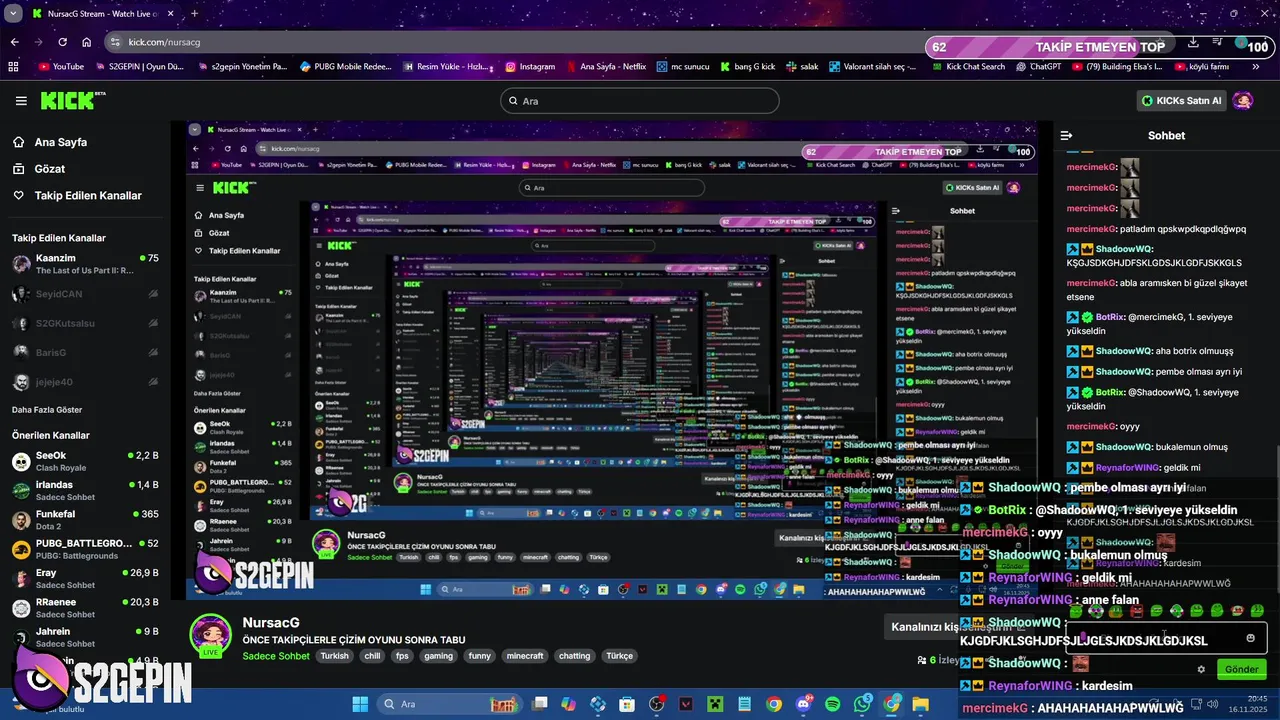Open RRaenee recommended channel
This screenshot has width=1280, height=720.
84,608
